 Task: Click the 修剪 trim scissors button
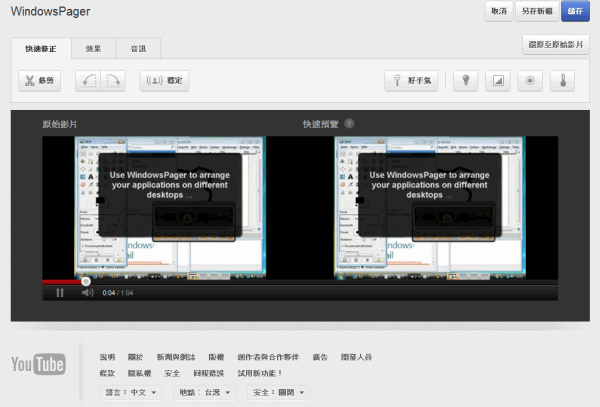click(x=39, y=81)
